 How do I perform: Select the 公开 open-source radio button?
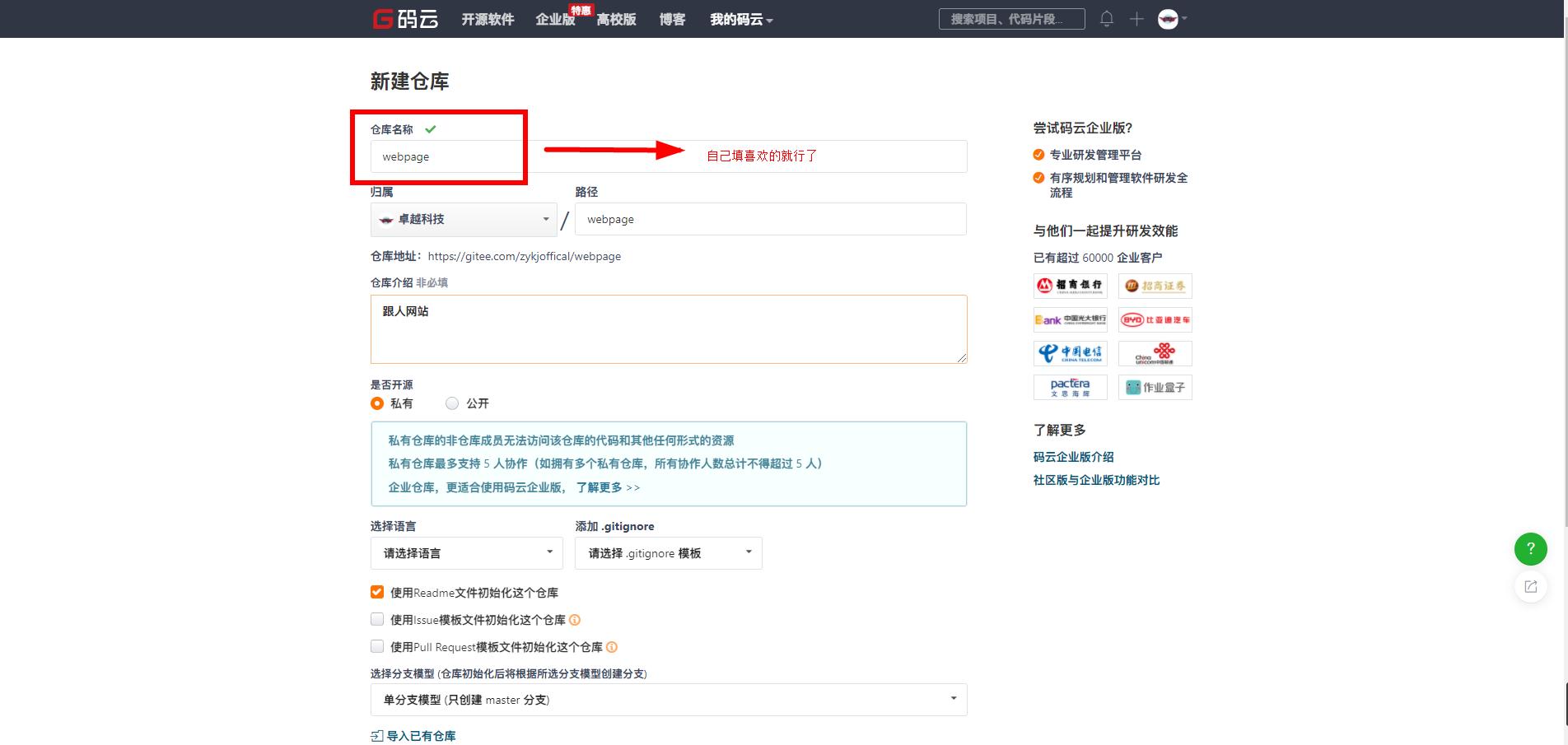click(451, 403)
